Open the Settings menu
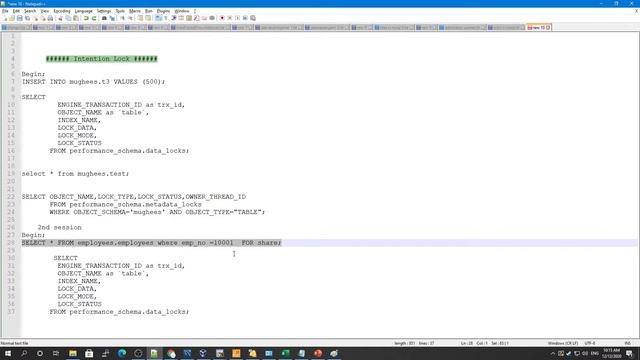 pyautogui.click(x=104, y=11)
